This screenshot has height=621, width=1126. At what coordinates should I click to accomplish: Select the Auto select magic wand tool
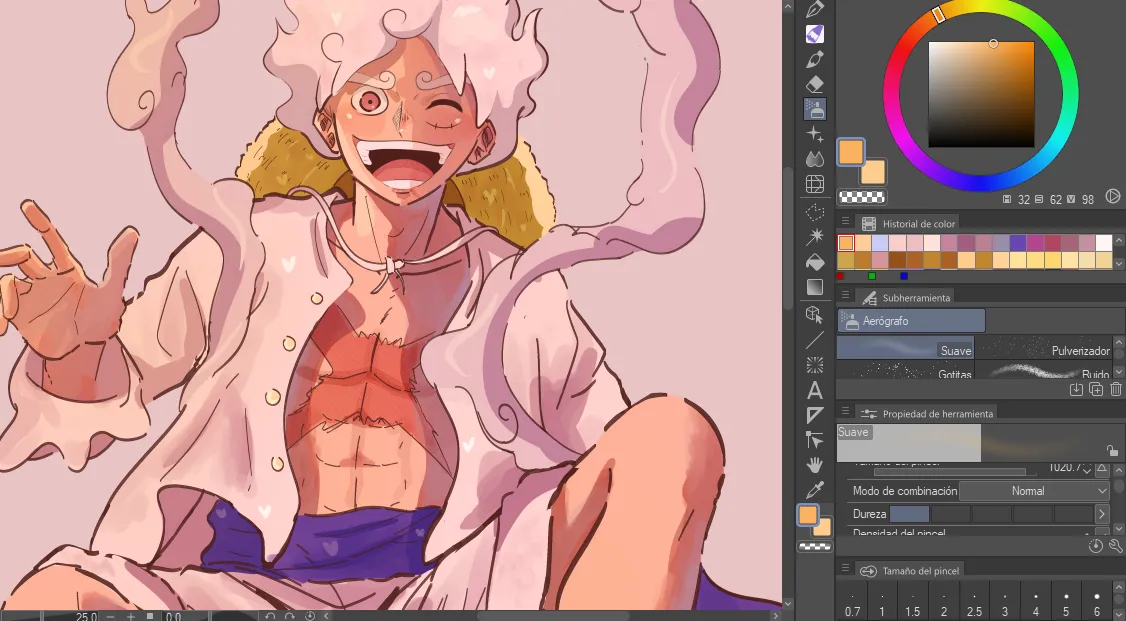pos(814,237)
